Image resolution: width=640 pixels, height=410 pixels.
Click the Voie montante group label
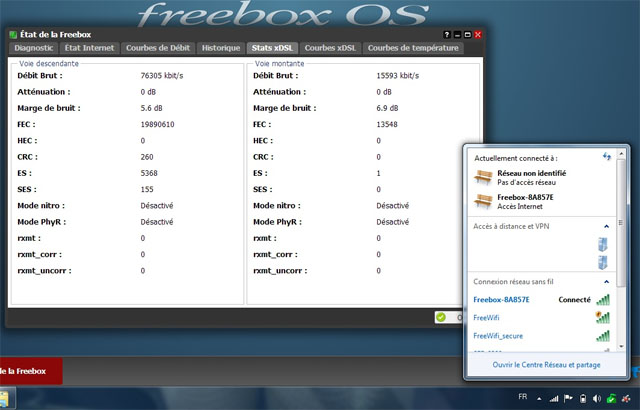point(280,64)
